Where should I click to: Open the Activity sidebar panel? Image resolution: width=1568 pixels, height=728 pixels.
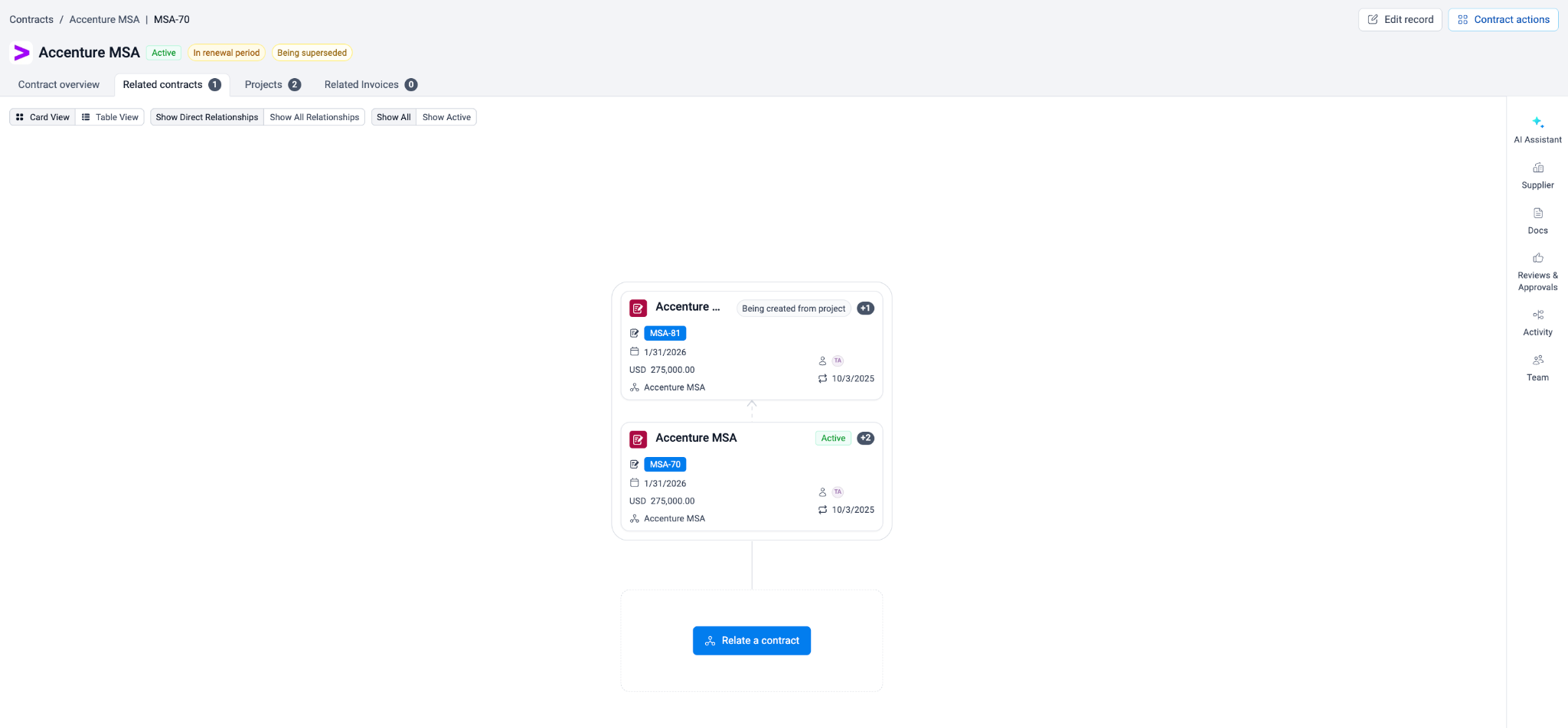coord(1537,322)
